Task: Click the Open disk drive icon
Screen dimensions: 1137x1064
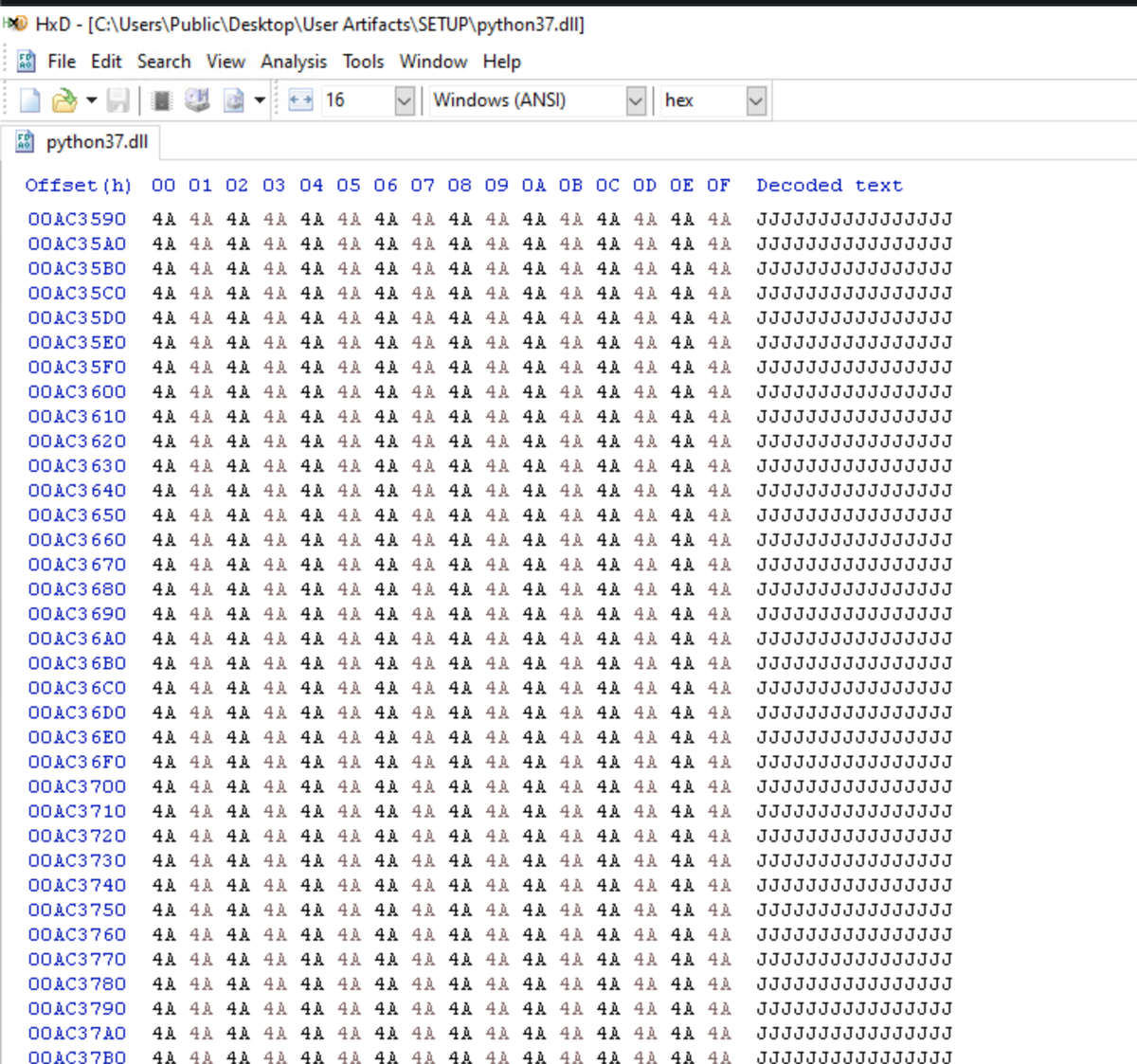Action: click(197, 100)
